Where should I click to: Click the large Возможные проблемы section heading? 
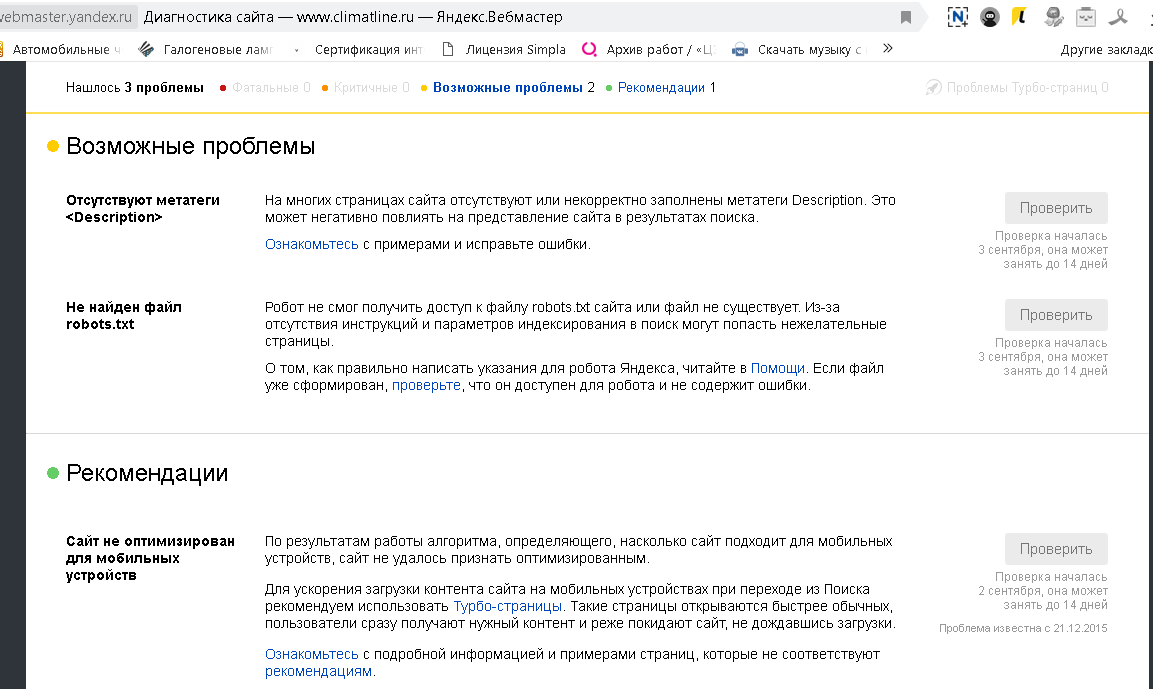[x=190, y=146]
